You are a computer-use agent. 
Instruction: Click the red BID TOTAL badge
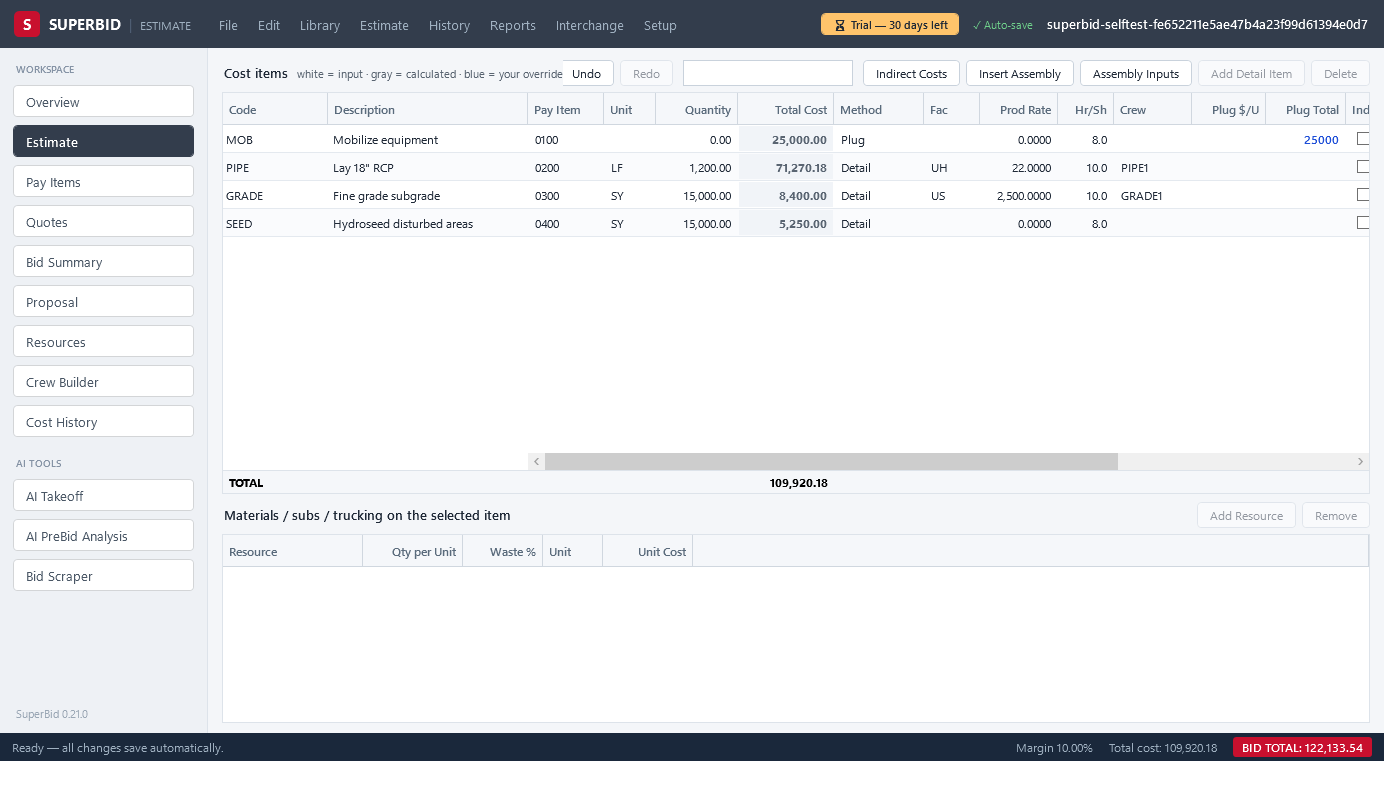tap(1302, 747)
